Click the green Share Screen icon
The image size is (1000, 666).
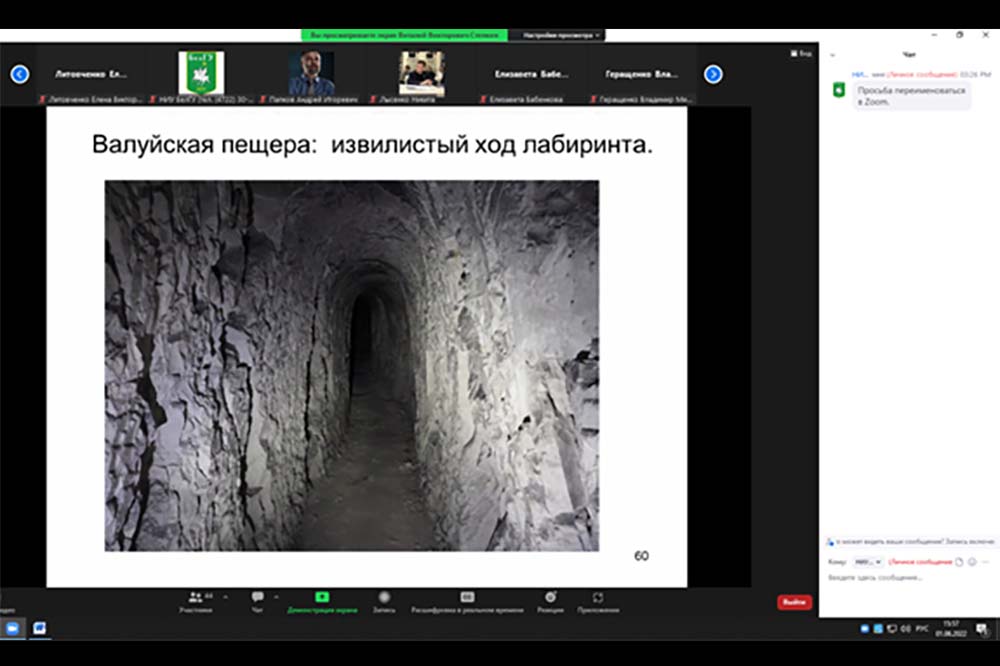[x=322, y=597]
